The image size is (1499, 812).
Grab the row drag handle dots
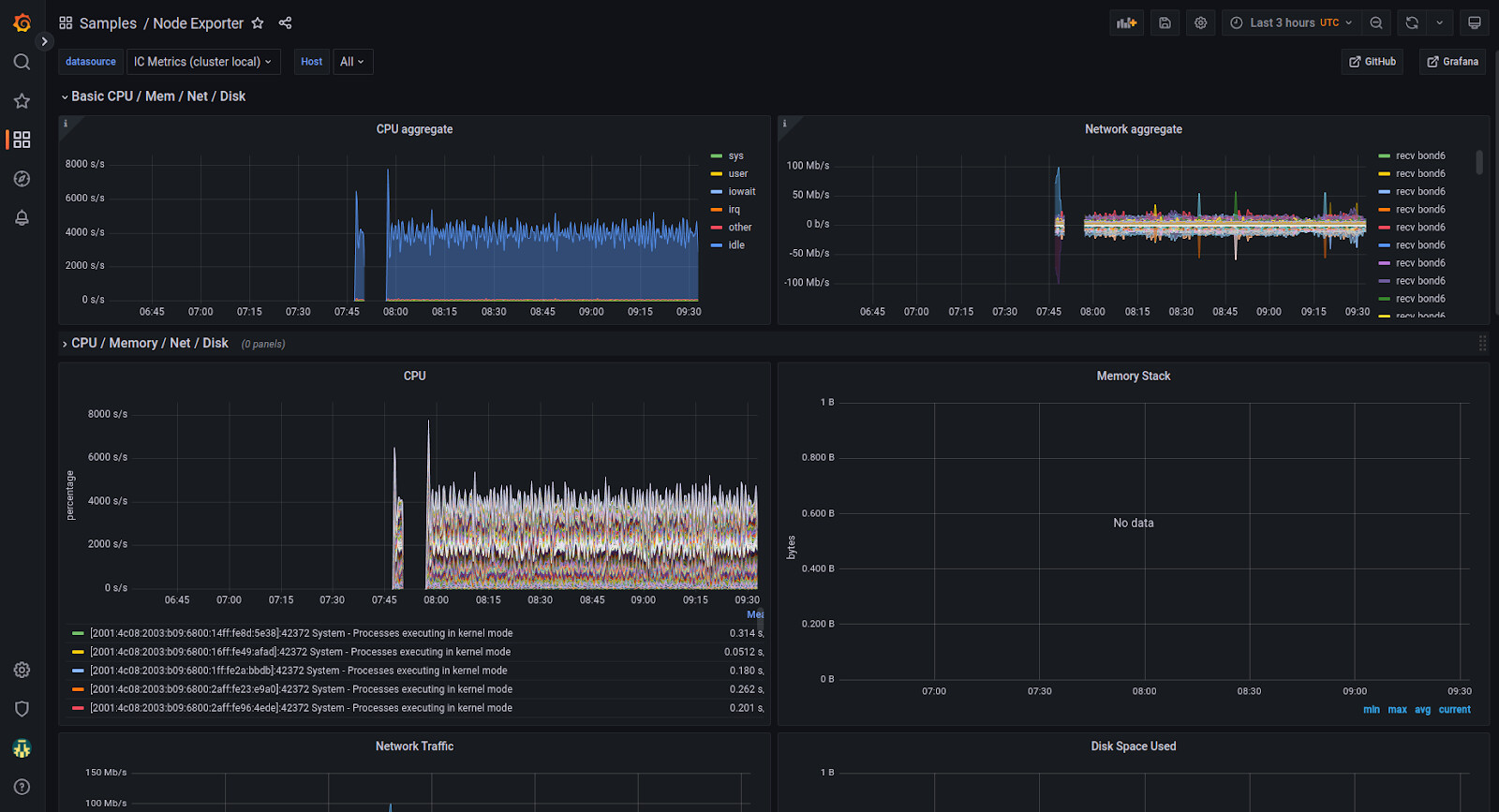pyautogui.click(x=1482, y=344)
